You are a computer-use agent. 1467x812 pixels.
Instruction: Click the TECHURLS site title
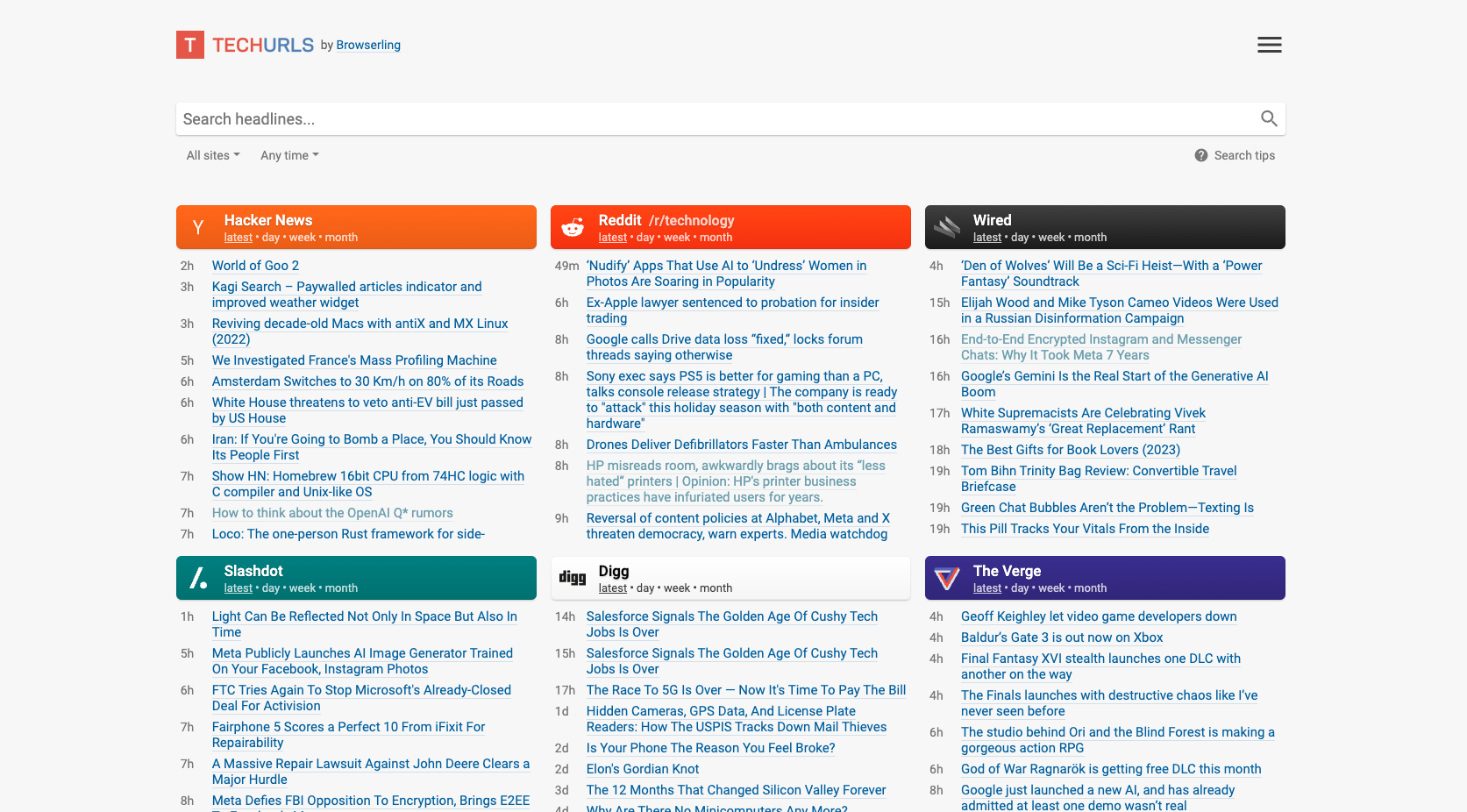tap(263, 45)
